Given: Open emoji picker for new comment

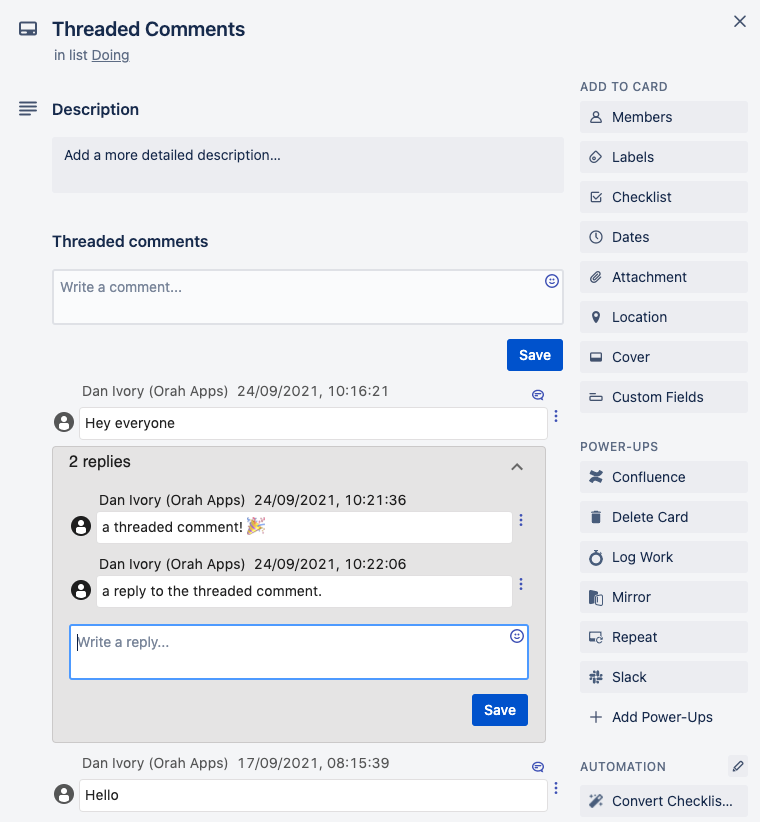Looking at the screenshot, I should point(551,281).
